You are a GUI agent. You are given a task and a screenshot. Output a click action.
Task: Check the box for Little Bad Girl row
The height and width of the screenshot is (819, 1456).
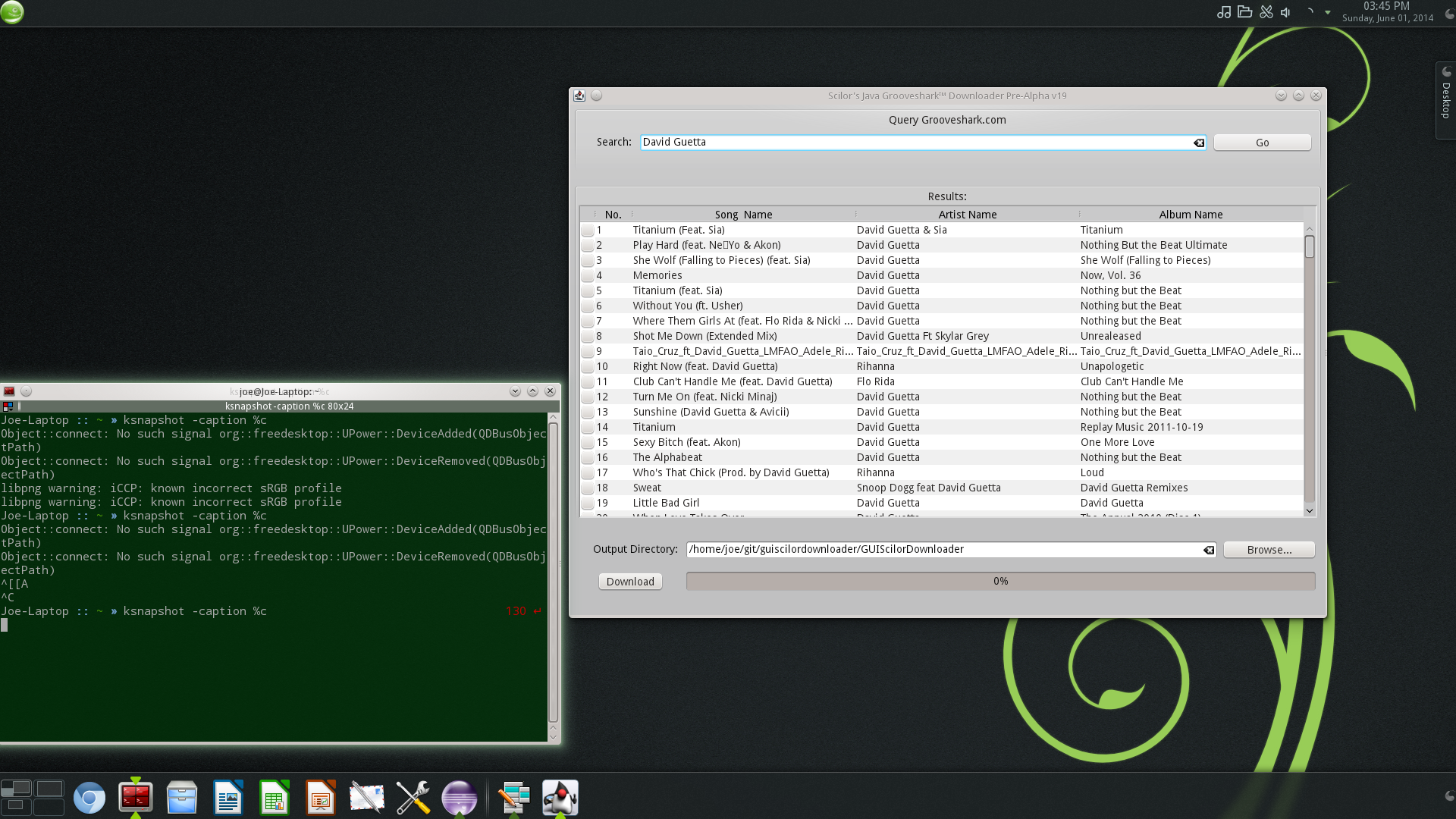[x=588, y=503]
